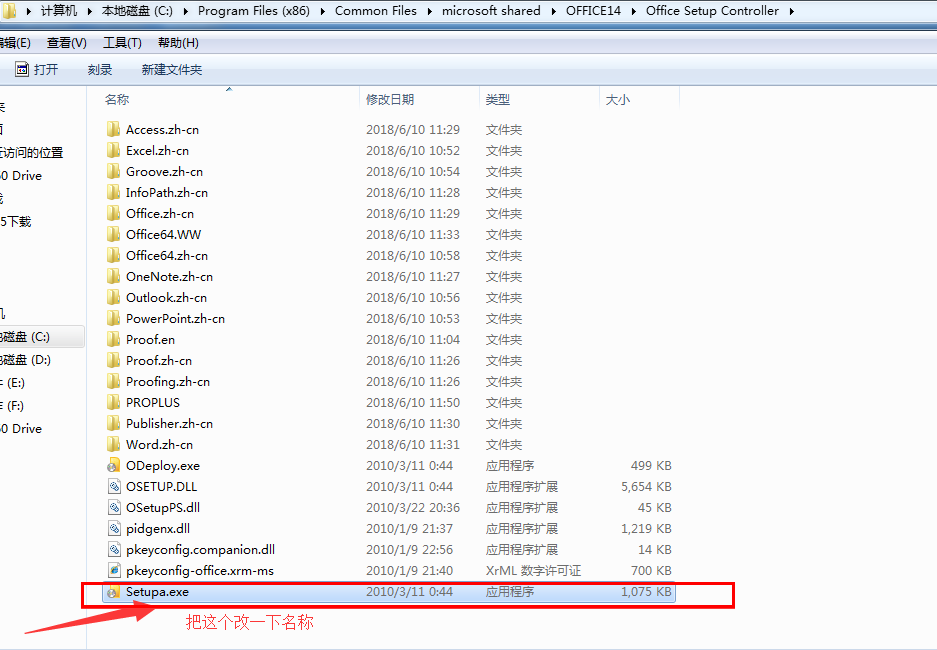Sort by 大小 column header

(x=618, y=99)
